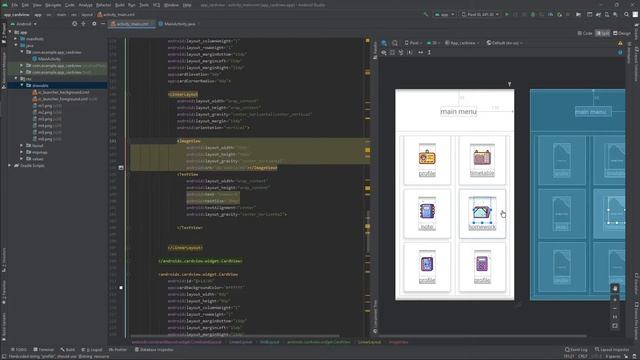Click the Select Opened File target icon
640x360 pixels.
coord(74,24)
